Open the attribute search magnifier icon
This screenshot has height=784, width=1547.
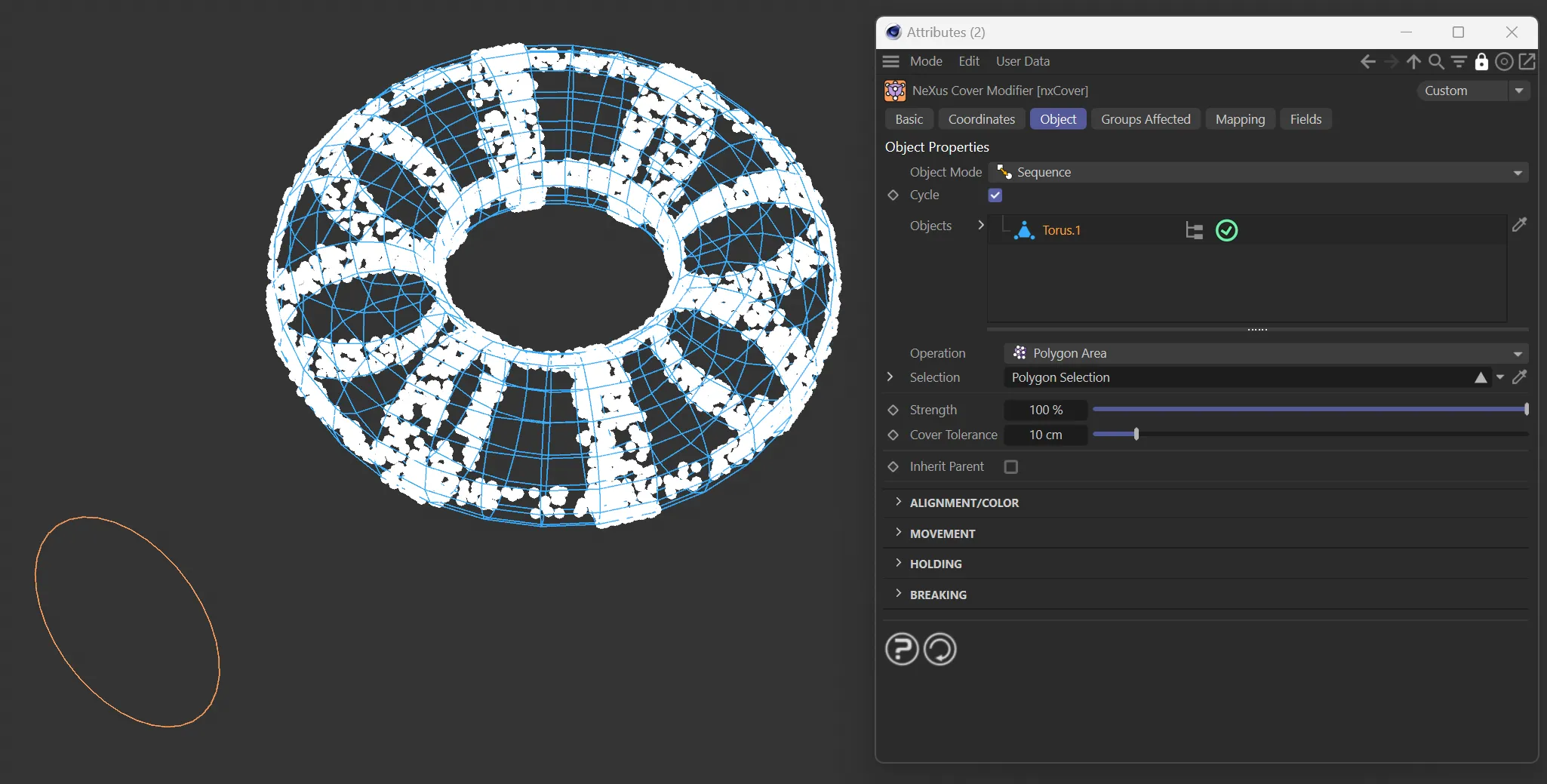click(1436, 62)
